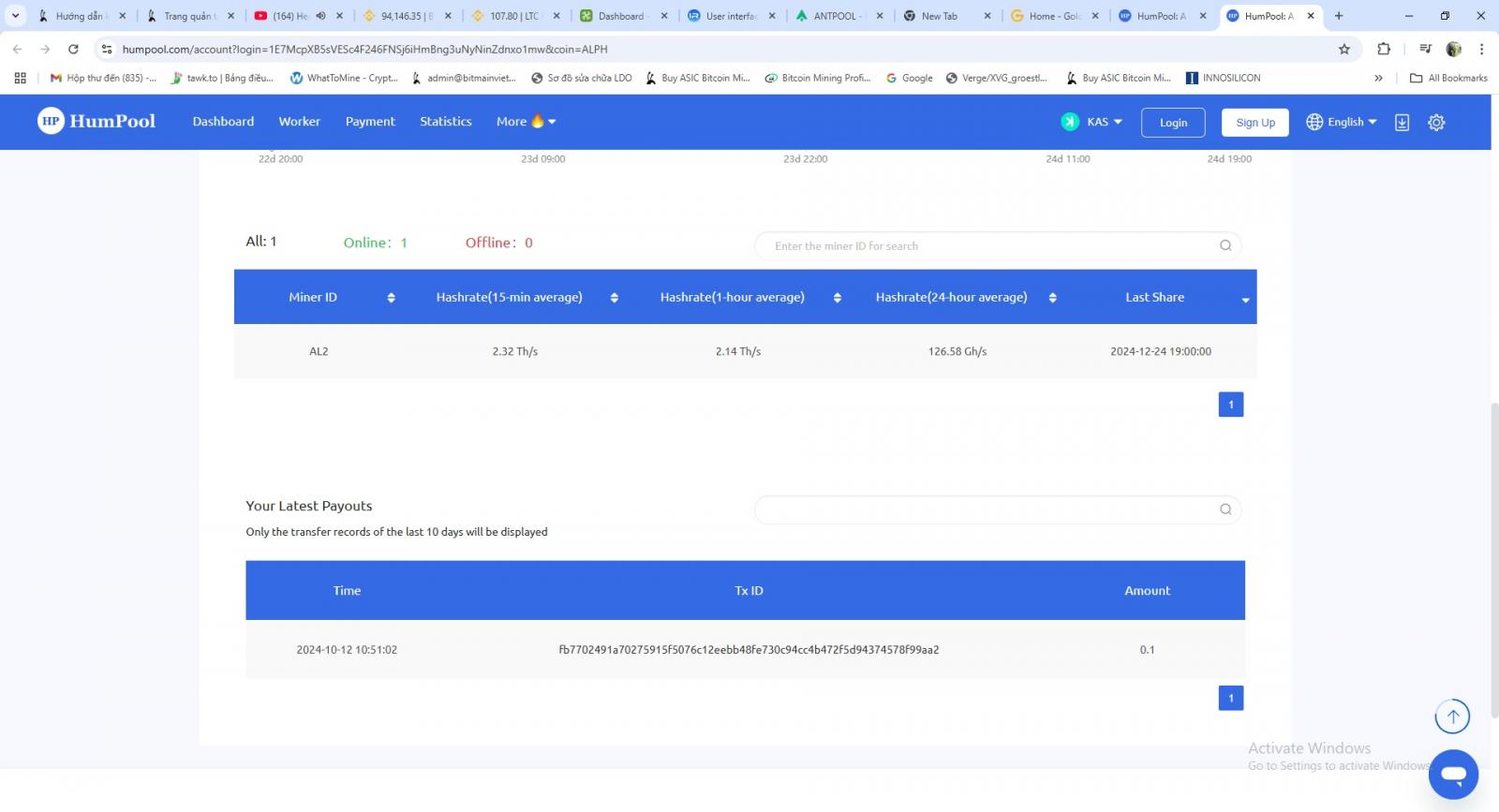This screenshot has width=1499, height=812.
Task: Switch to the 107.80 | LTC tab
Action: (516, 16)
